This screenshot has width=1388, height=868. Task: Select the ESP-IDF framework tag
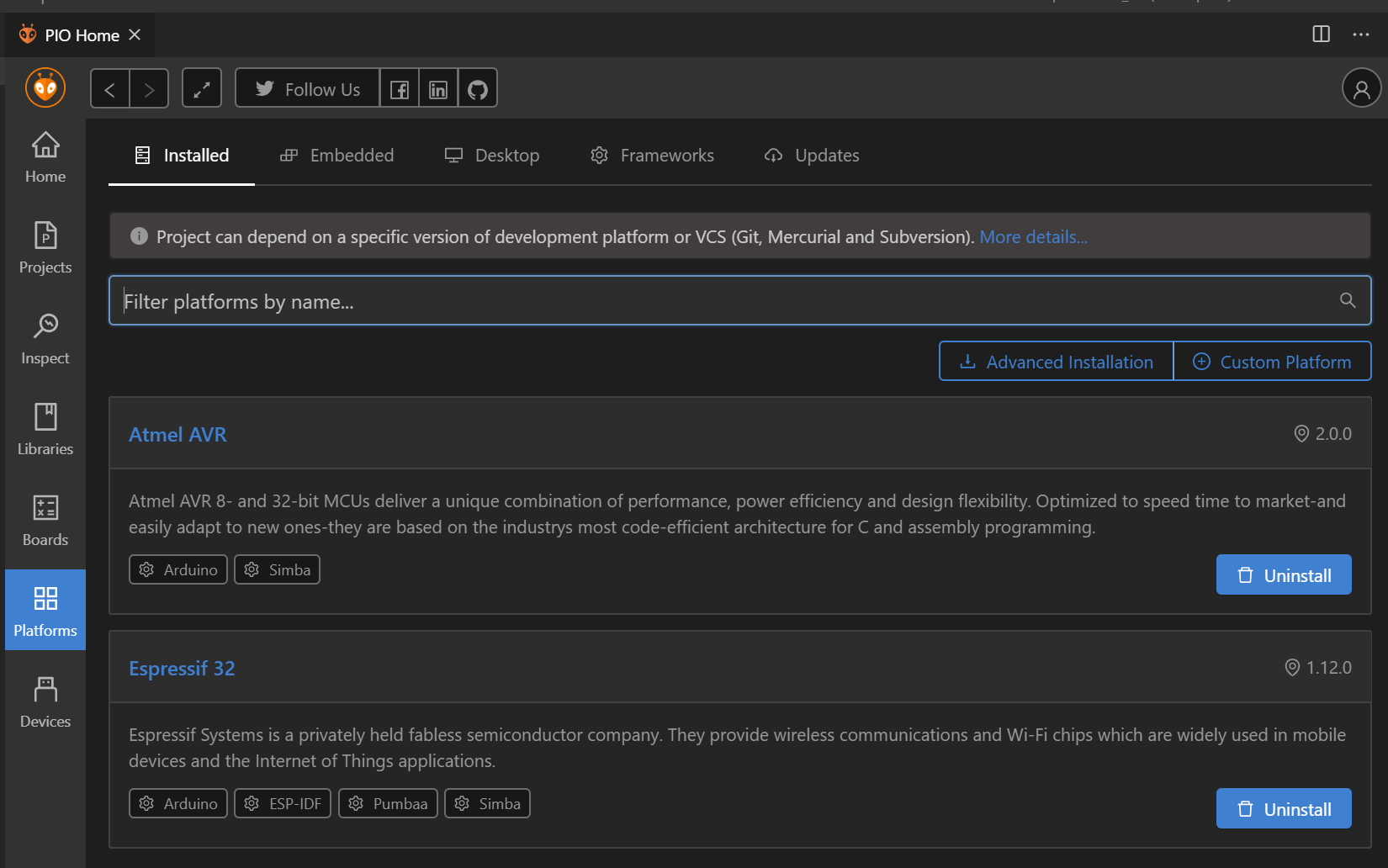(x=283, y=803)
